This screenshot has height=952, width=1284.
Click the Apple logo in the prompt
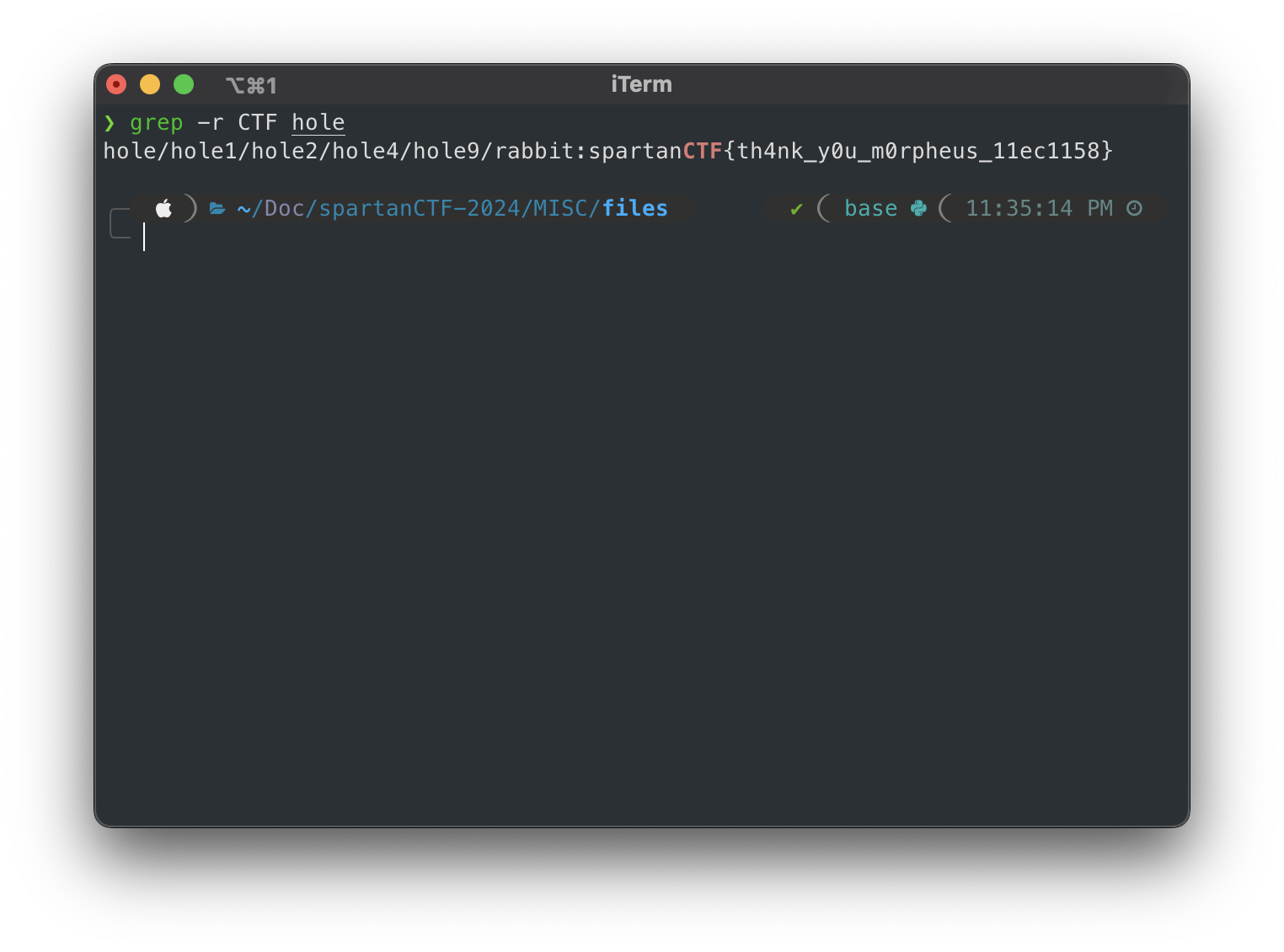tap(163, 208)
